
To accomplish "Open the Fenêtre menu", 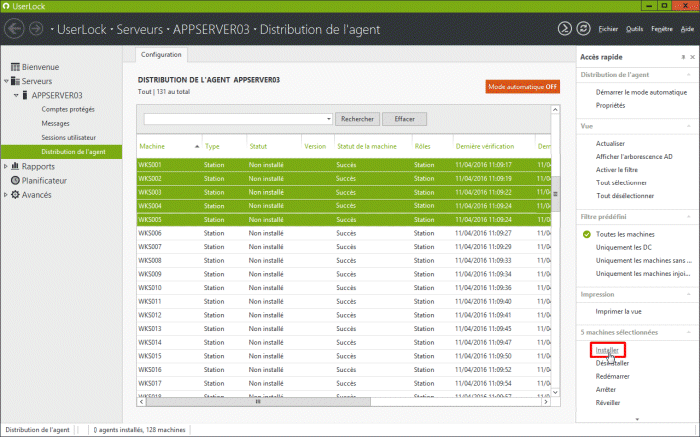I will (662, 29).
